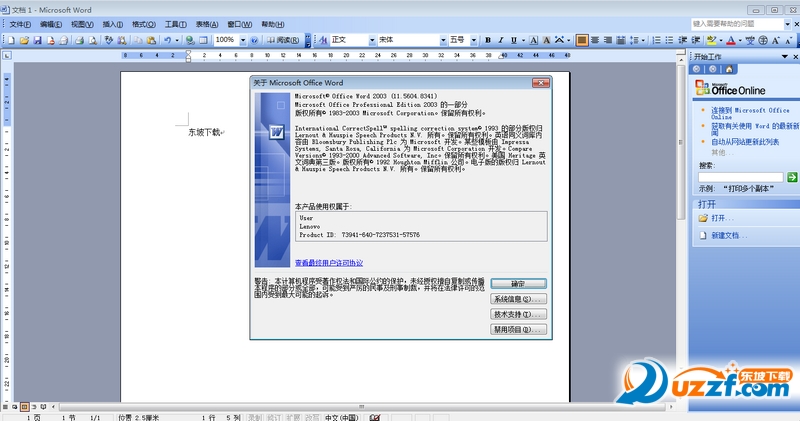Toggle Underline formatting

[x=513, y=40]
